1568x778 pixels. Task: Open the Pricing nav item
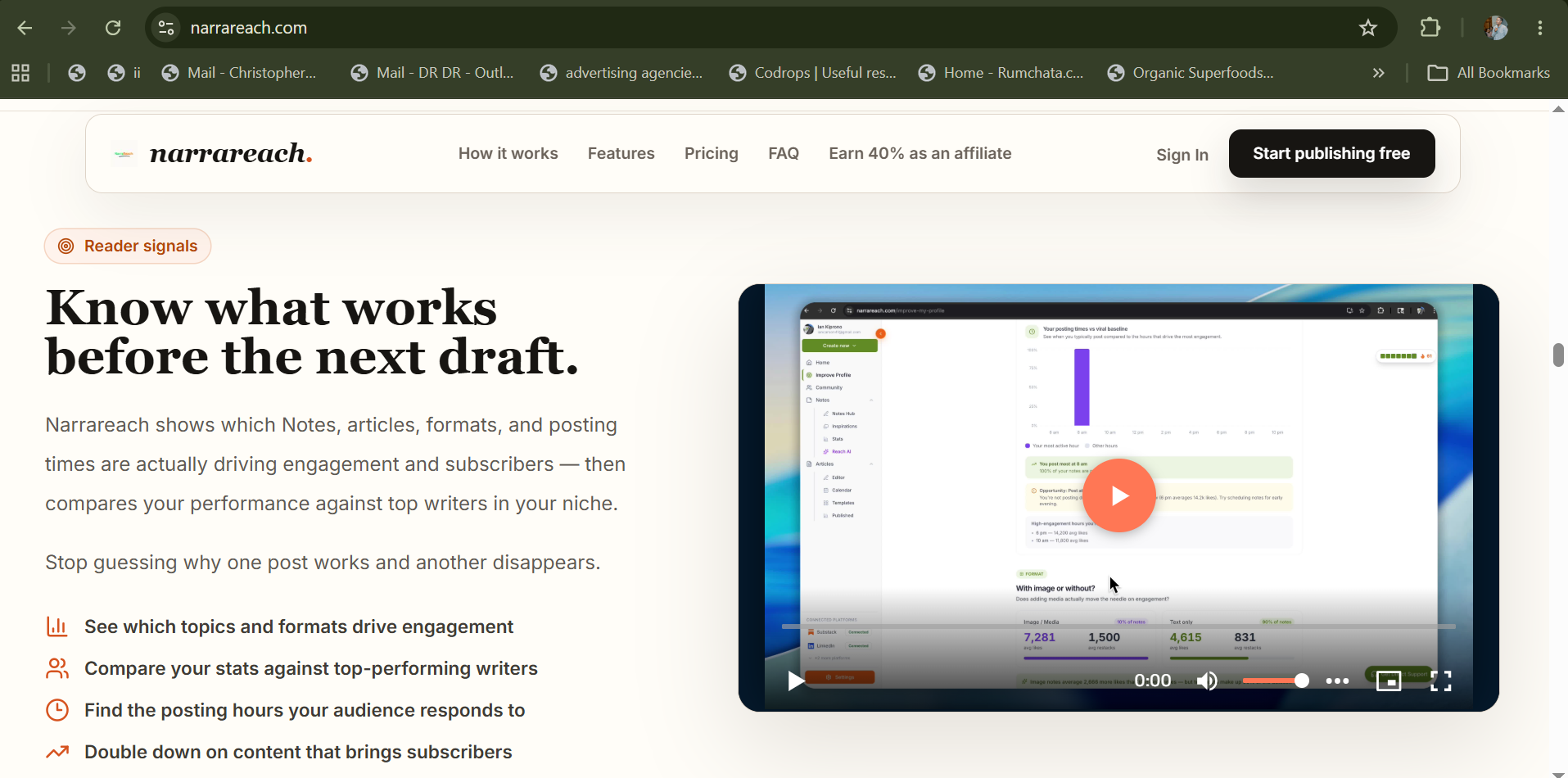point(711,153)
